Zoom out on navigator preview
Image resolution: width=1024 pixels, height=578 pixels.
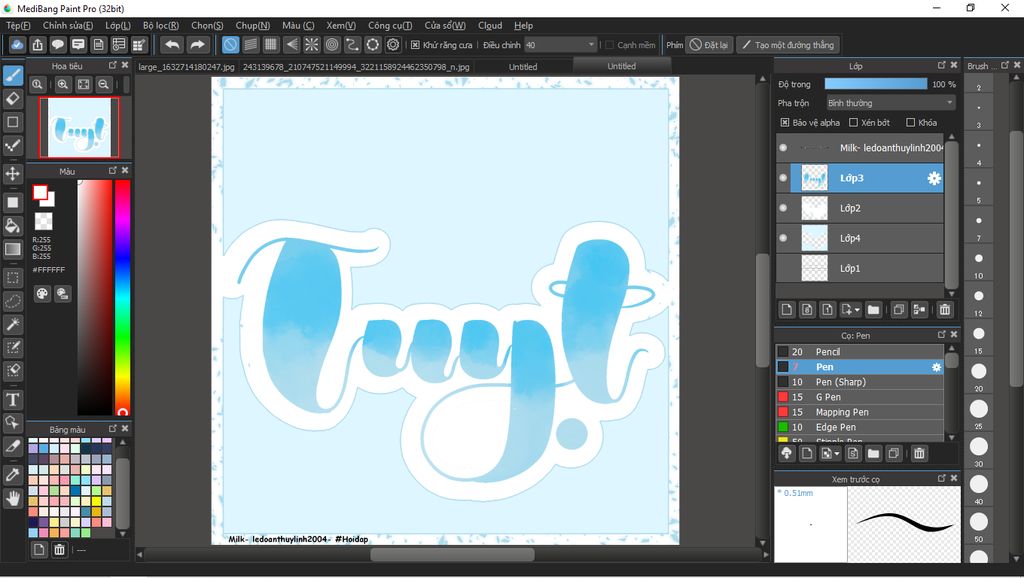(103, 84)
